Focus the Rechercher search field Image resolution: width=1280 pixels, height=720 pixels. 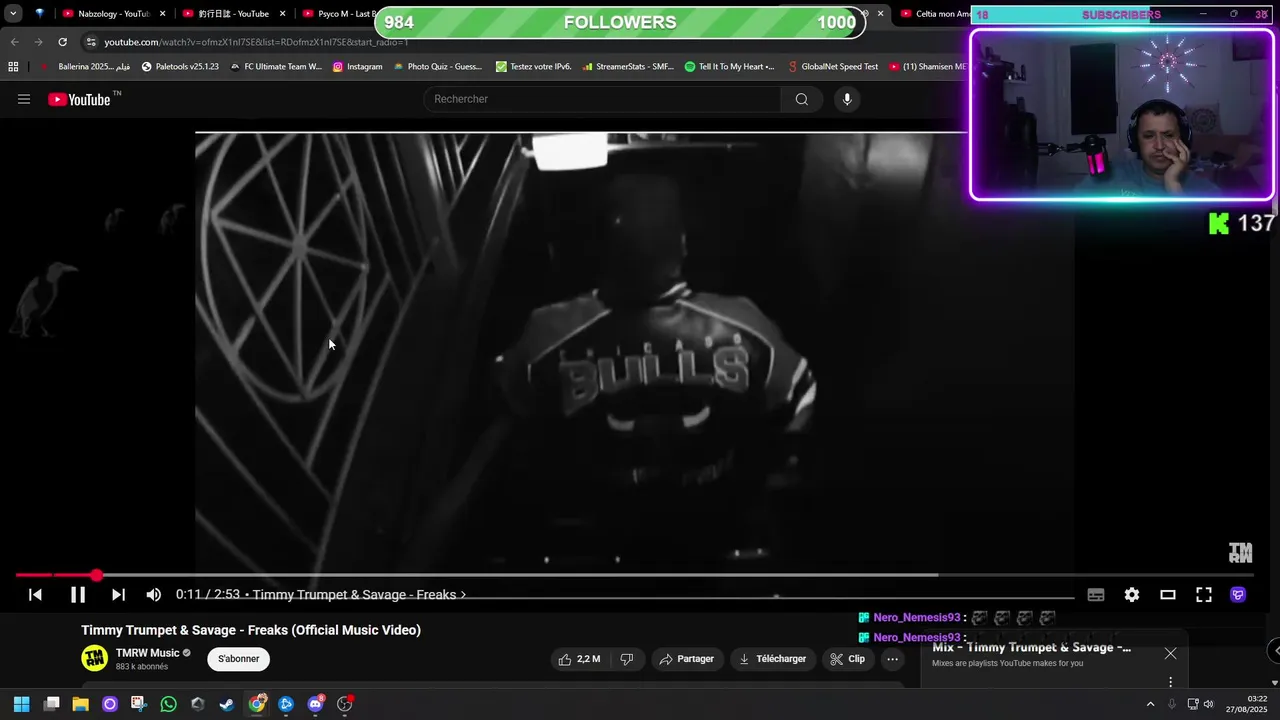pyautogui.click(x=604, y=99)
